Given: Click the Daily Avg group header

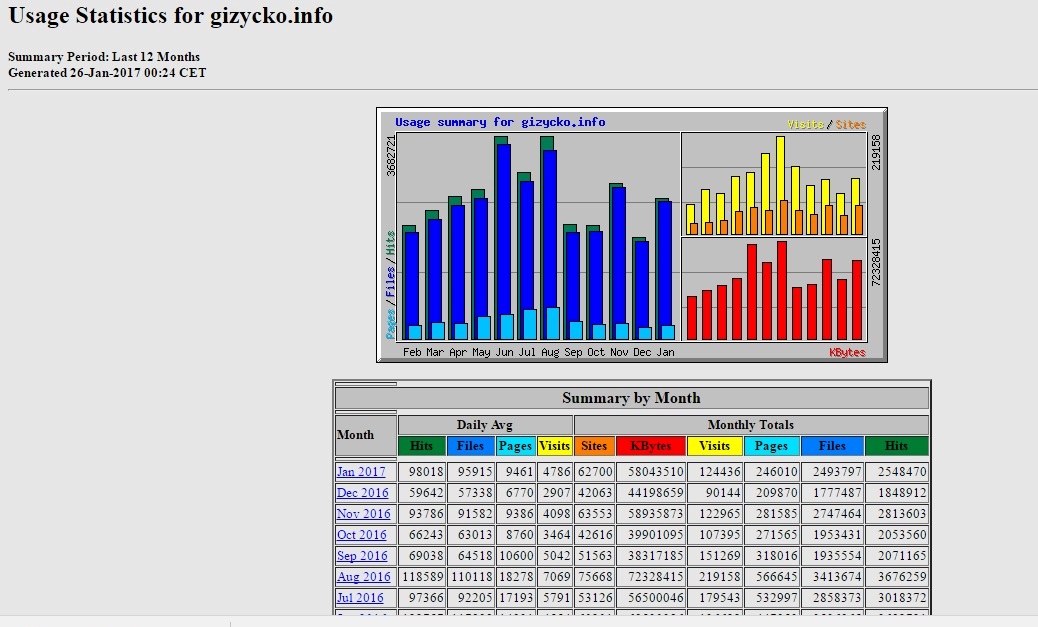Looking at the screenshot, I should click(485, 425).
